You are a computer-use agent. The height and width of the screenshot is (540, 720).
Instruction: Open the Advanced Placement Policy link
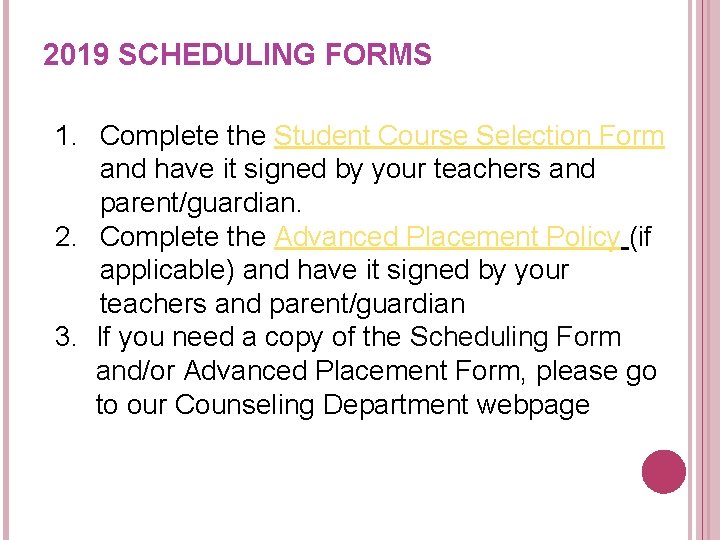[447, 237]
